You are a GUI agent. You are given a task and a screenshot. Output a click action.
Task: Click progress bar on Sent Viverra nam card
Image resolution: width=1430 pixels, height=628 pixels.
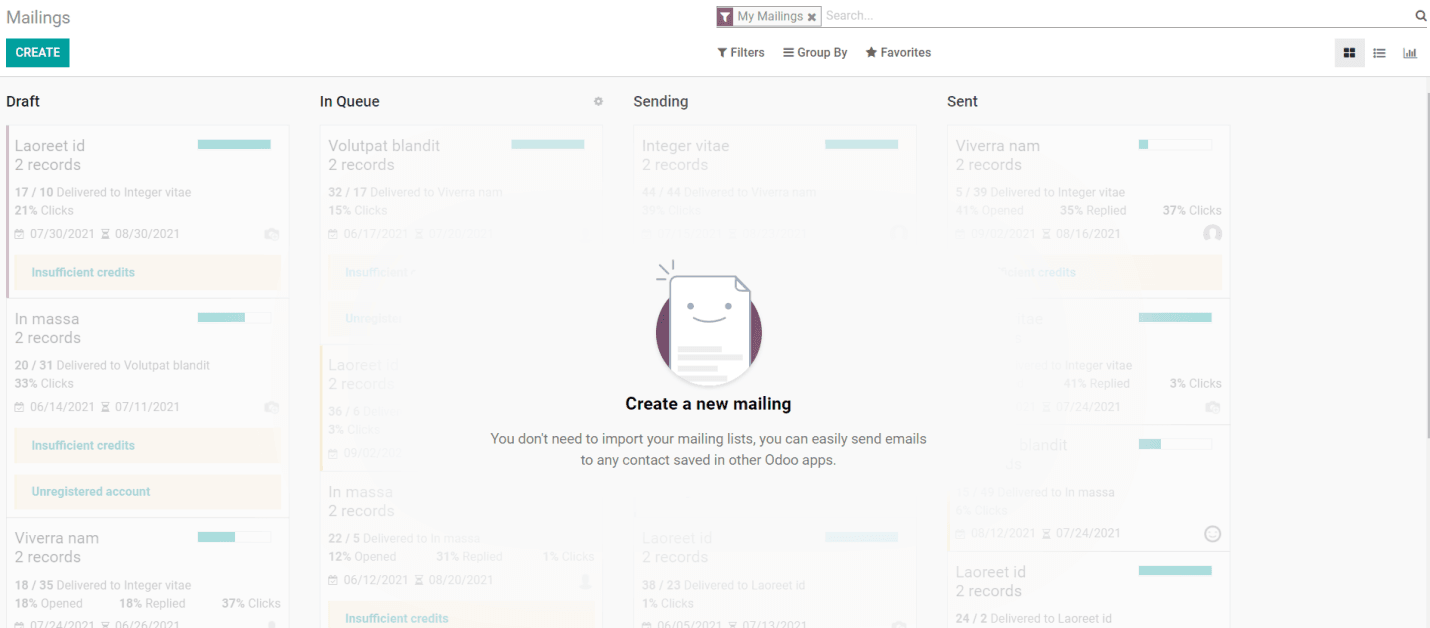(1175, 145)
